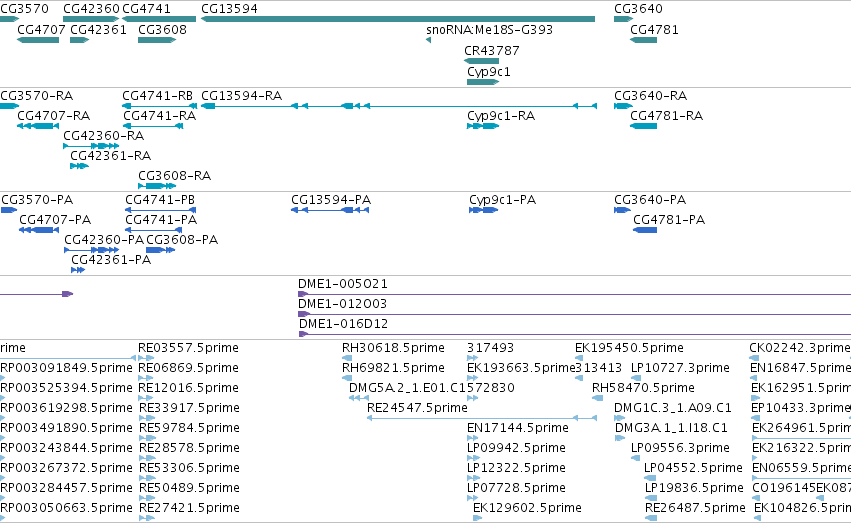Click the 317493 EST label
The image size is (851, 523).
[x=491, y=348]
